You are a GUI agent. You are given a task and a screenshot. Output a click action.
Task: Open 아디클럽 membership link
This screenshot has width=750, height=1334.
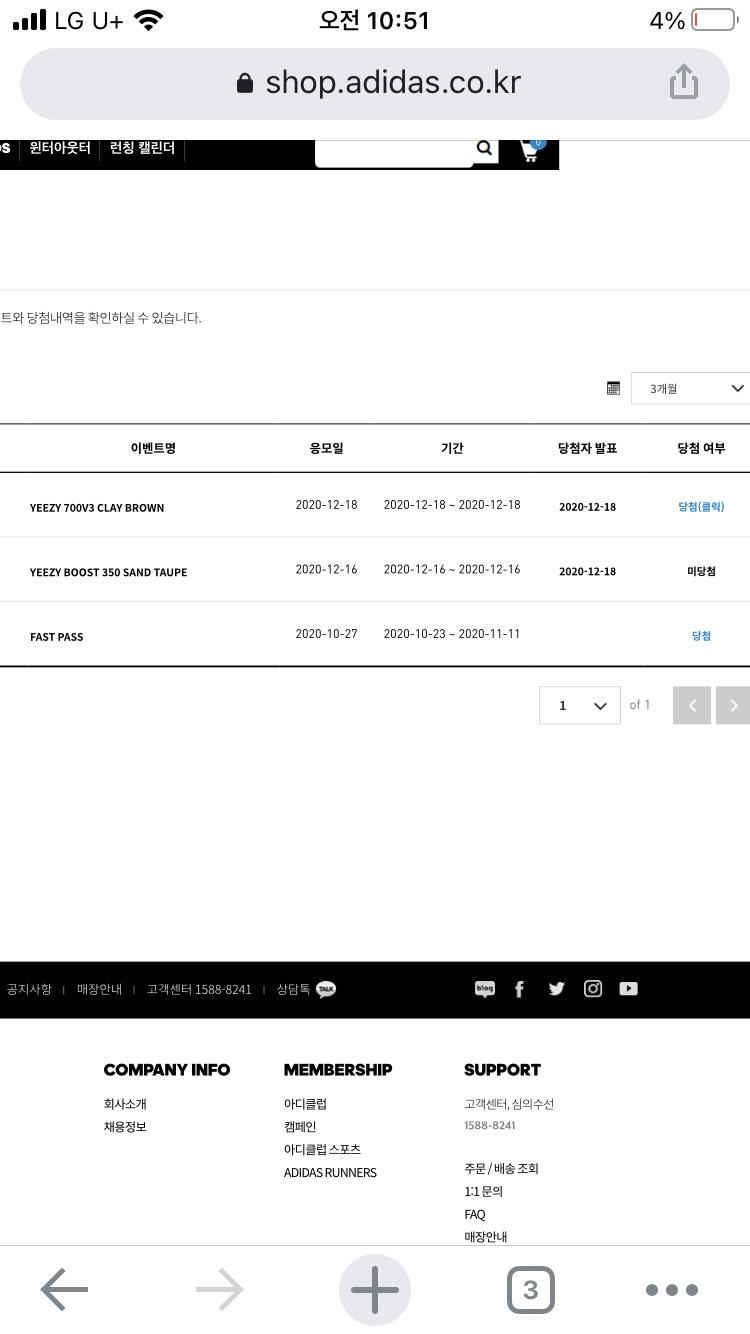[x=305, y=1104]
